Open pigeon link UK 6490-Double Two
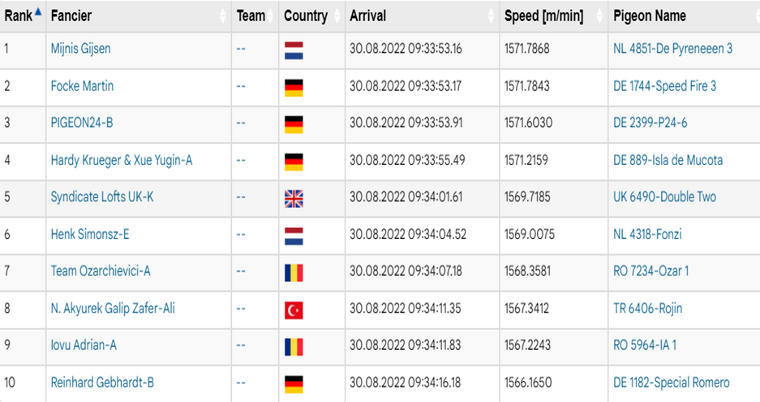This screenshot has width=760, height=402. pos(665,197)
